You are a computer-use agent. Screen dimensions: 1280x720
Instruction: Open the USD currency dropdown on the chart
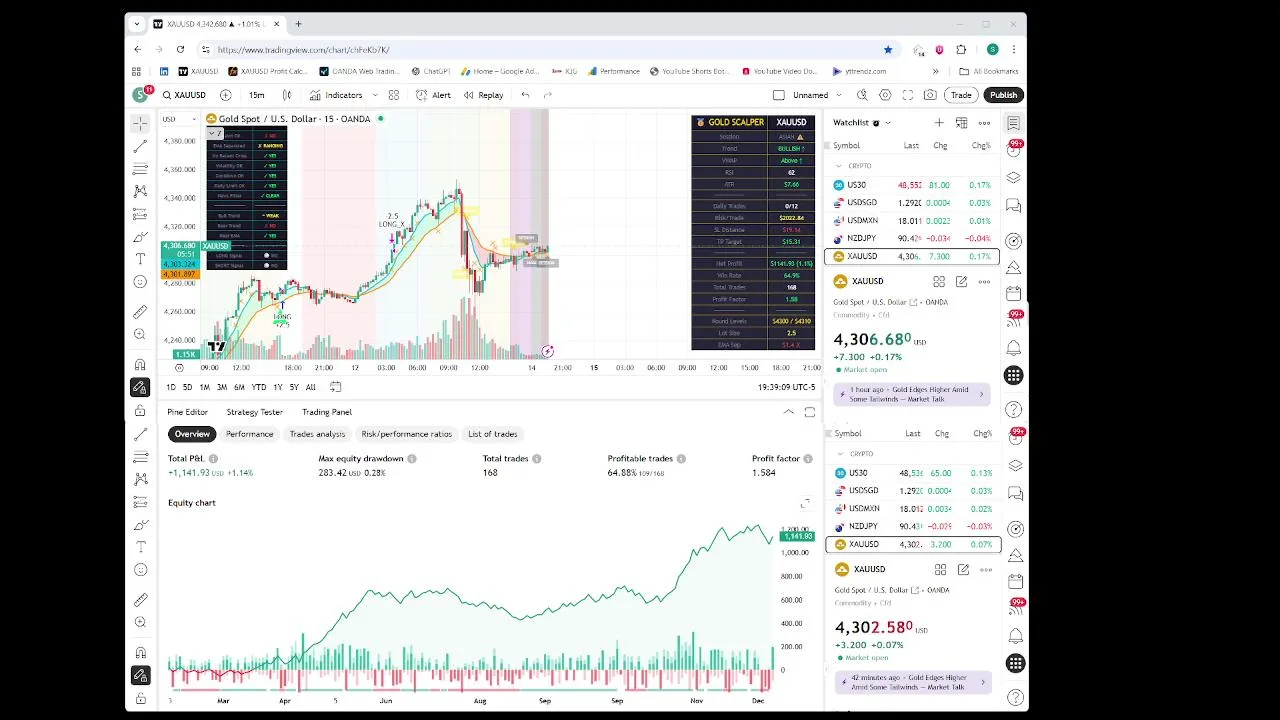tap(180, 119)
